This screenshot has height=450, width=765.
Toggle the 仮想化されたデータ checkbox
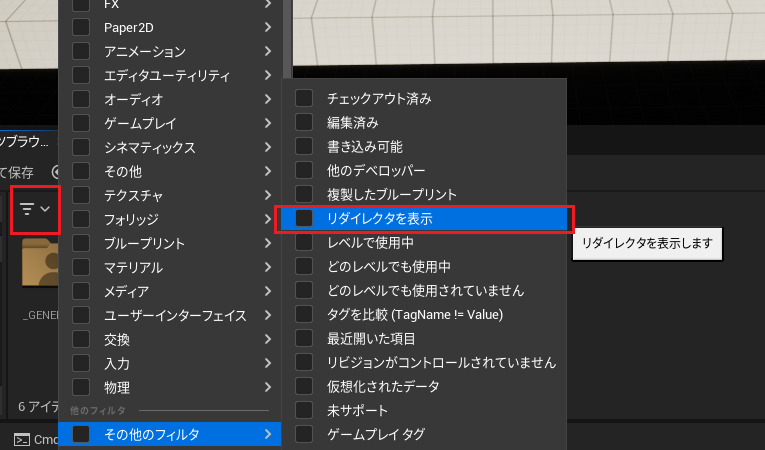304,387
